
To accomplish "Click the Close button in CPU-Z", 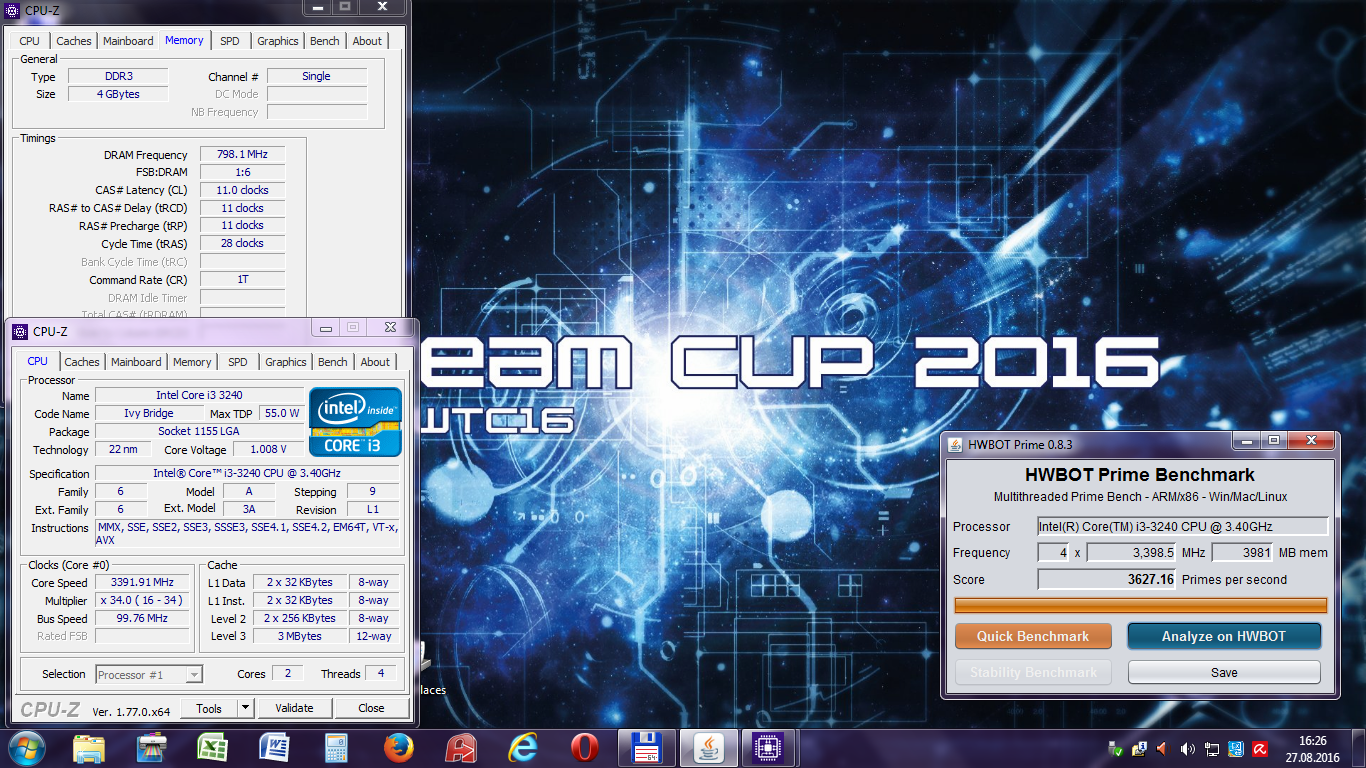I will (371, 708).
